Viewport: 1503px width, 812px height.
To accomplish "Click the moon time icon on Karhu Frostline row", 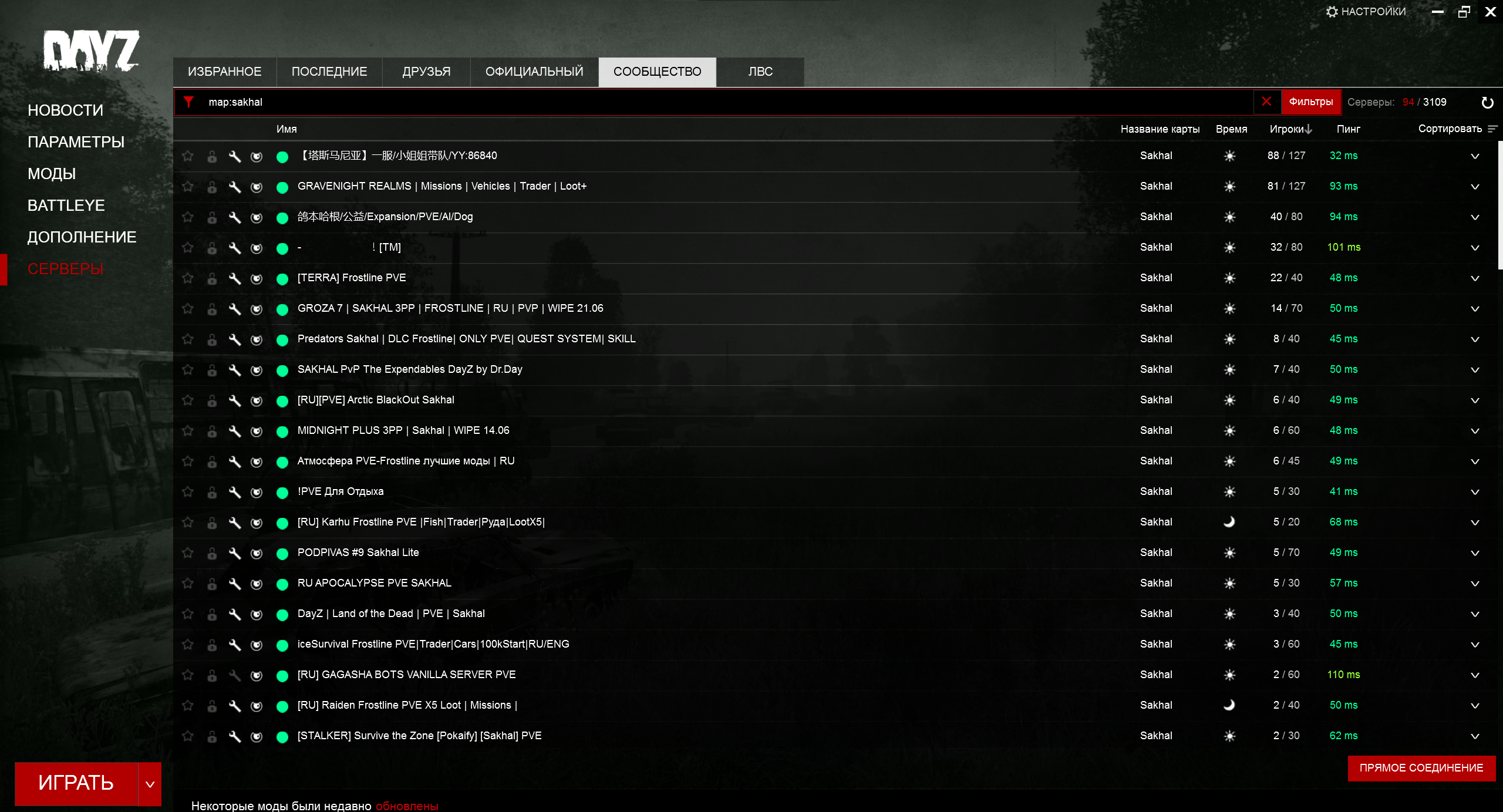I will pos(1229,522).
